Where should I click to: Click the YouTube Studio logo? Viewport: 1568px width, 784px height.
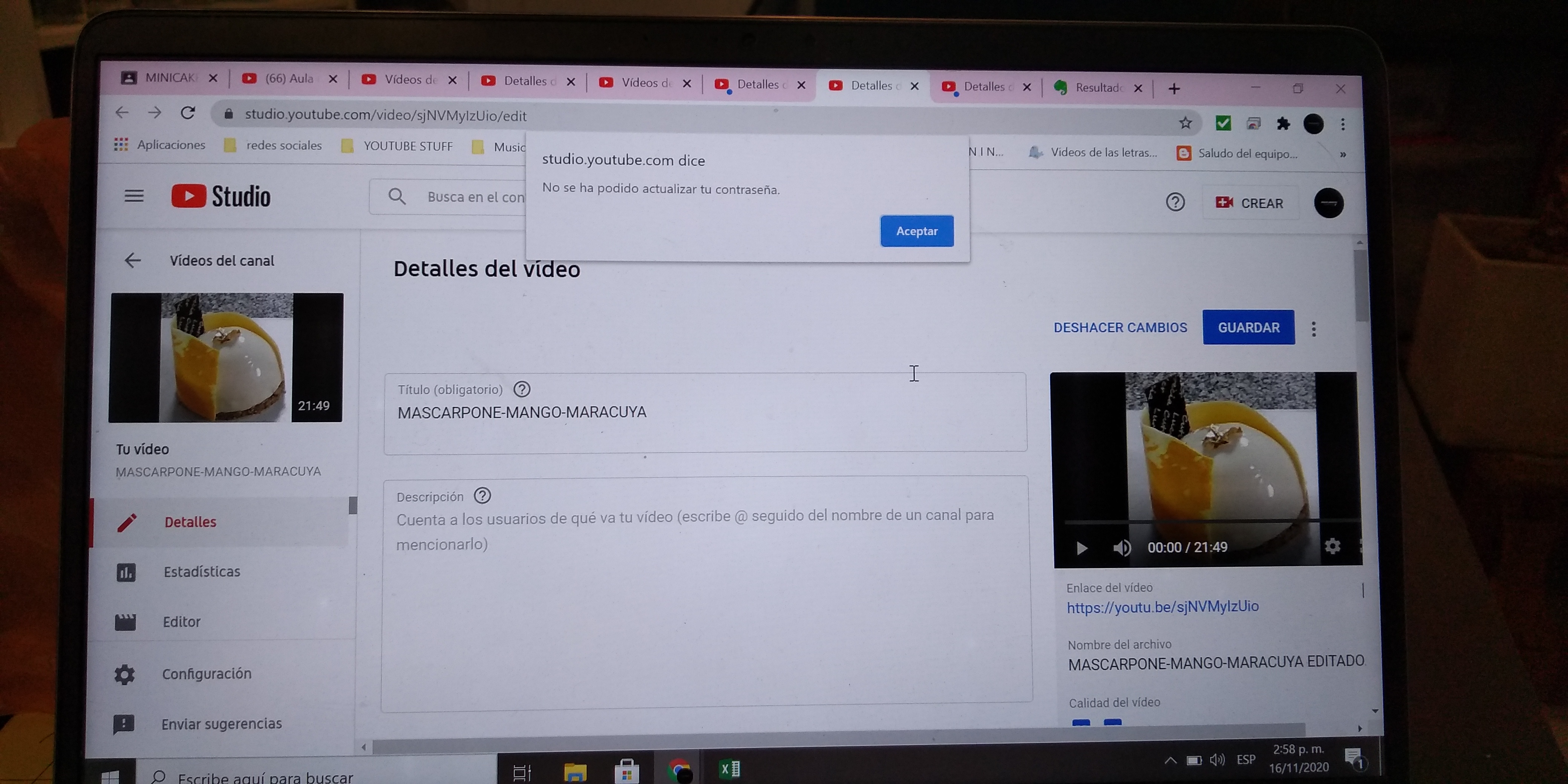(221, 196)
